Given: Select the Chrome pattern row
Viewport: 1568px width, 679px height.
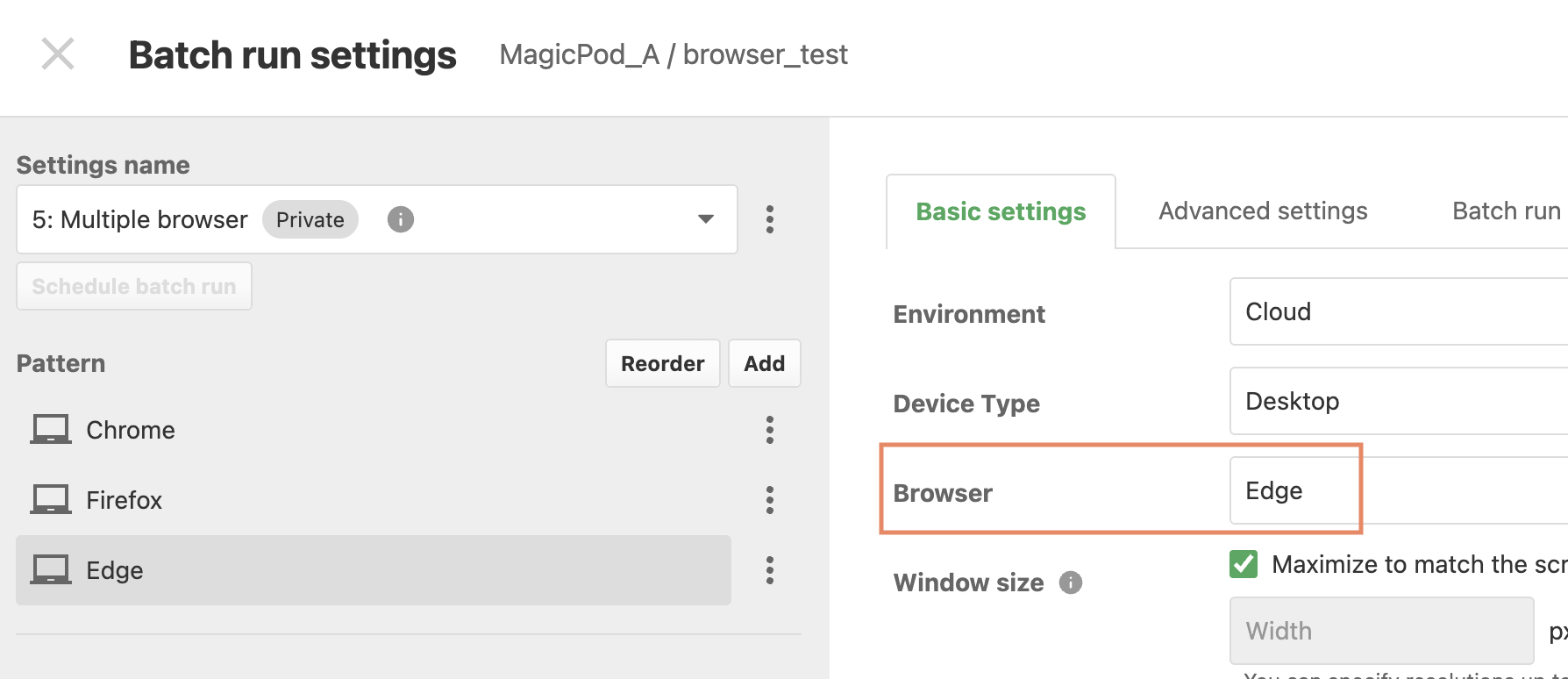Looking at the screenshot, I should pos(374,430).
